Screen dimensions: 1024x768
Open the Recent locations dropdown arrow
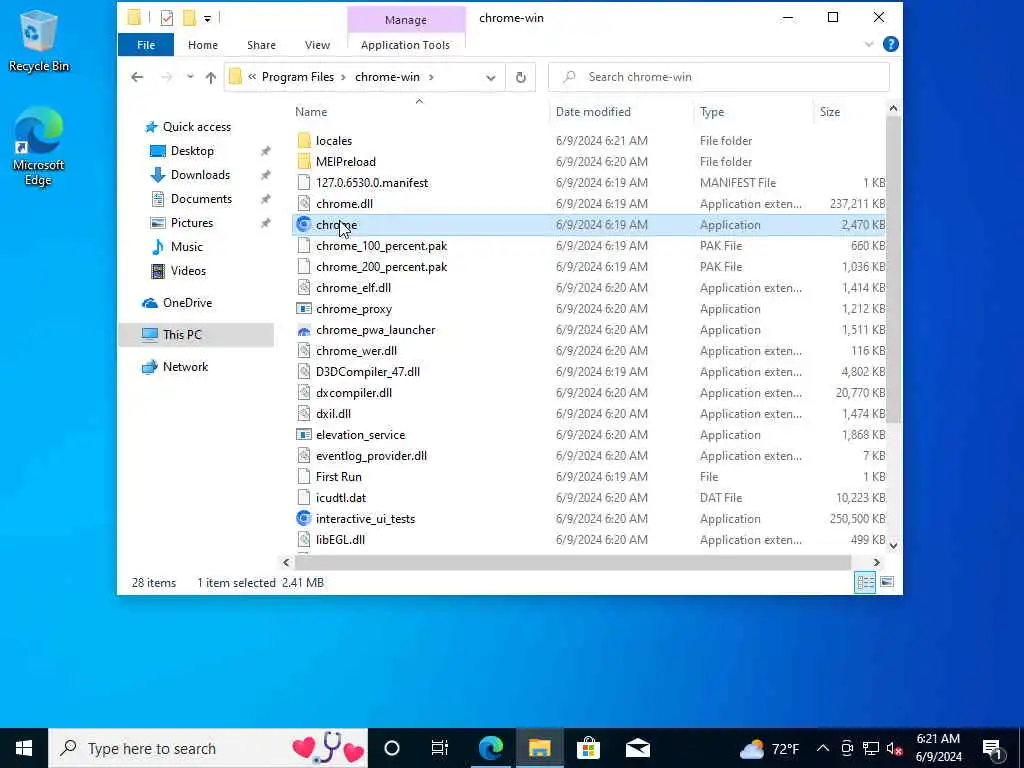point(190,77)
